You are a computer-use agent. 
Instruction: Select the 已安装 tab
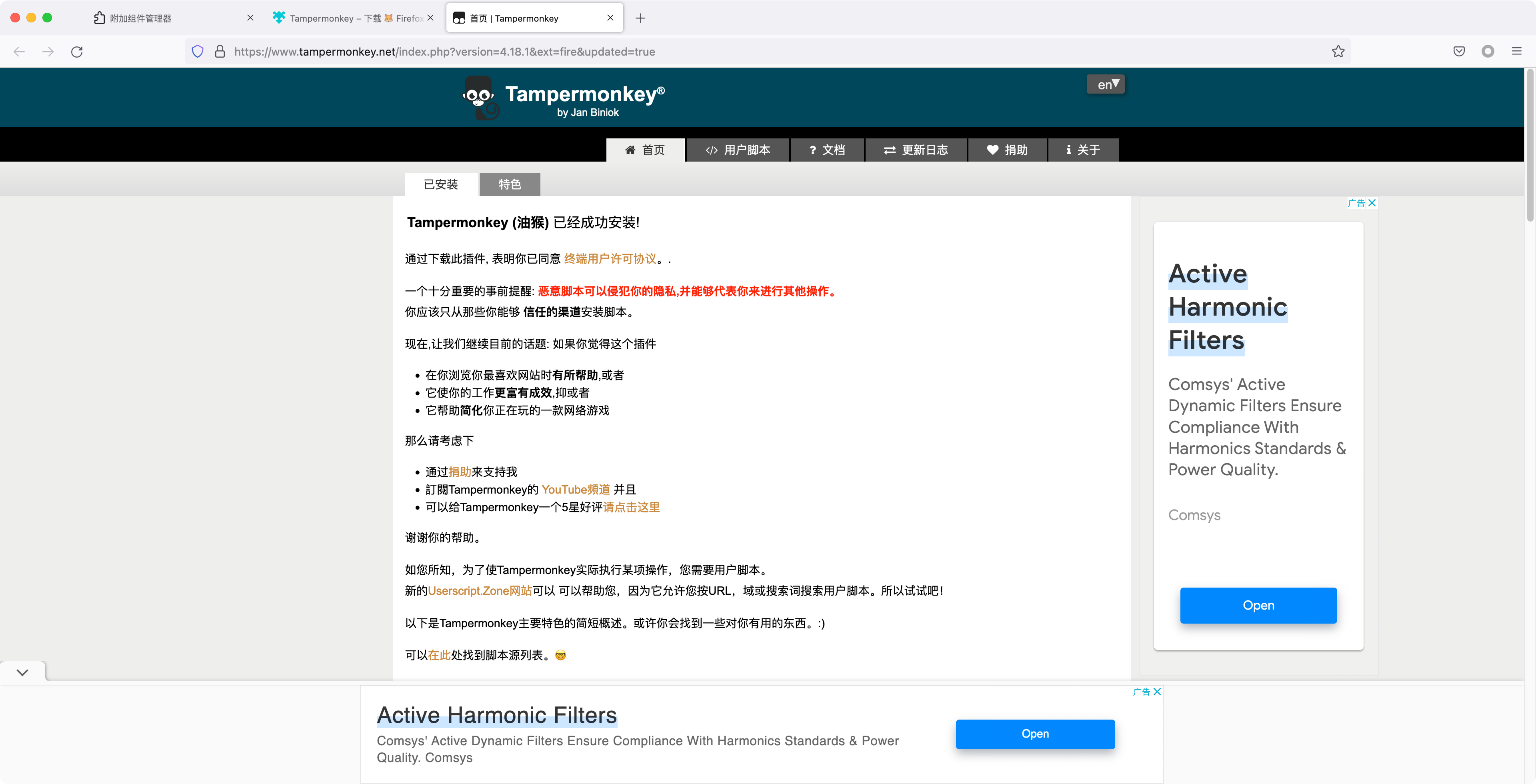pos(441,185)
